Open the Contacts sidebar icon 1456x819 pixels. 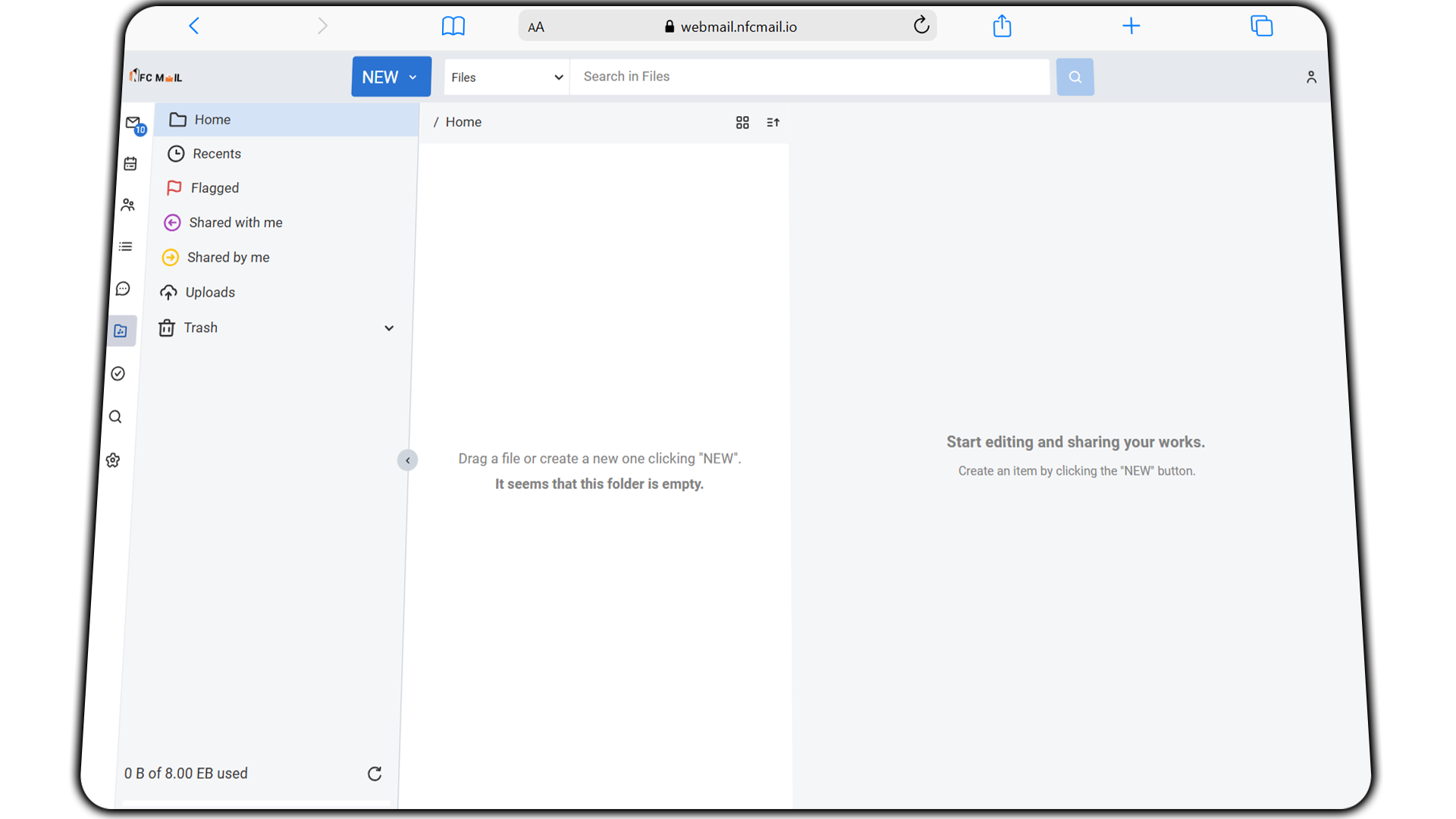[x=128, y=205]
